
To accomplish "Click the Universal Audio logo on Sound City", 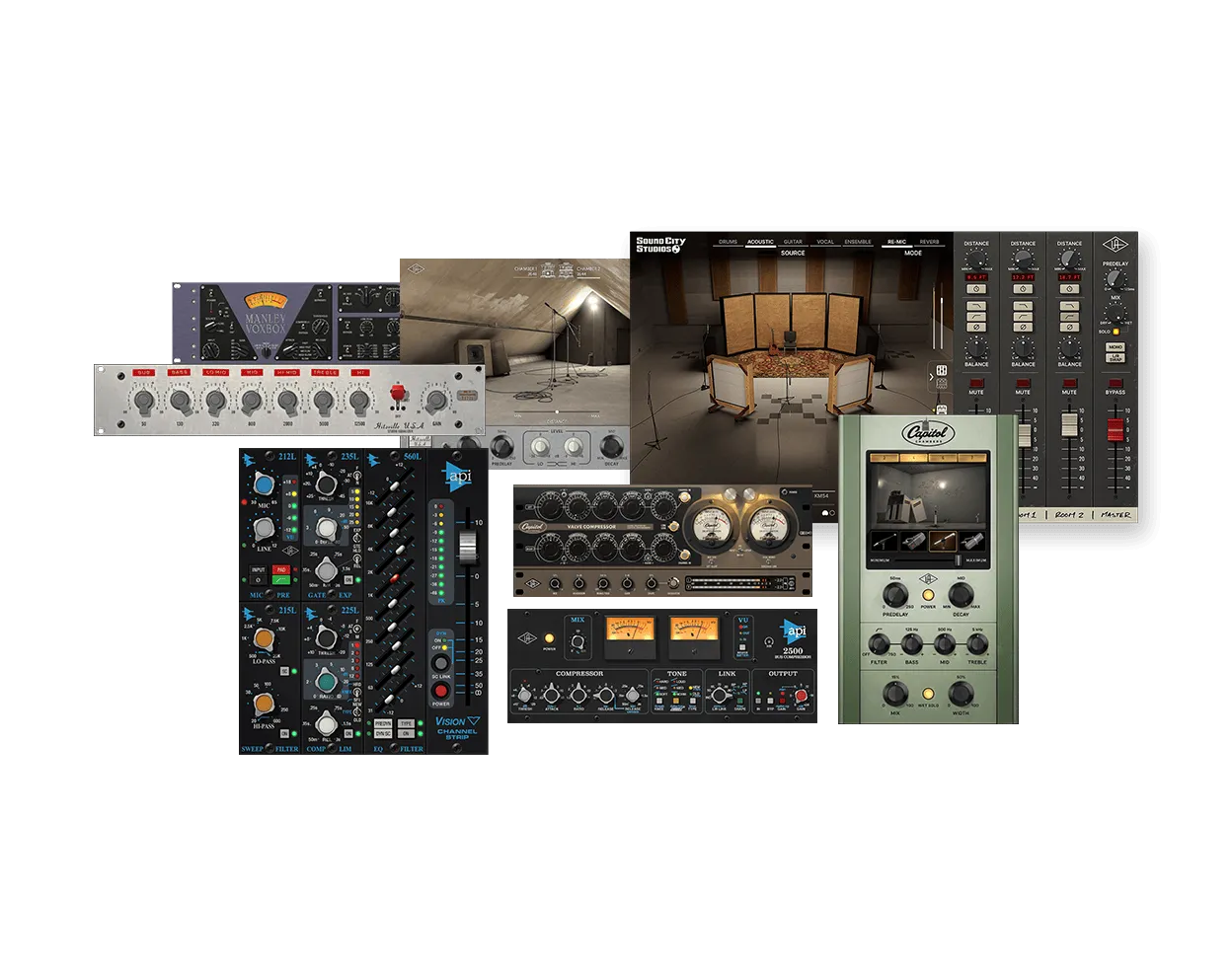I will click(x=1116, y=246).
